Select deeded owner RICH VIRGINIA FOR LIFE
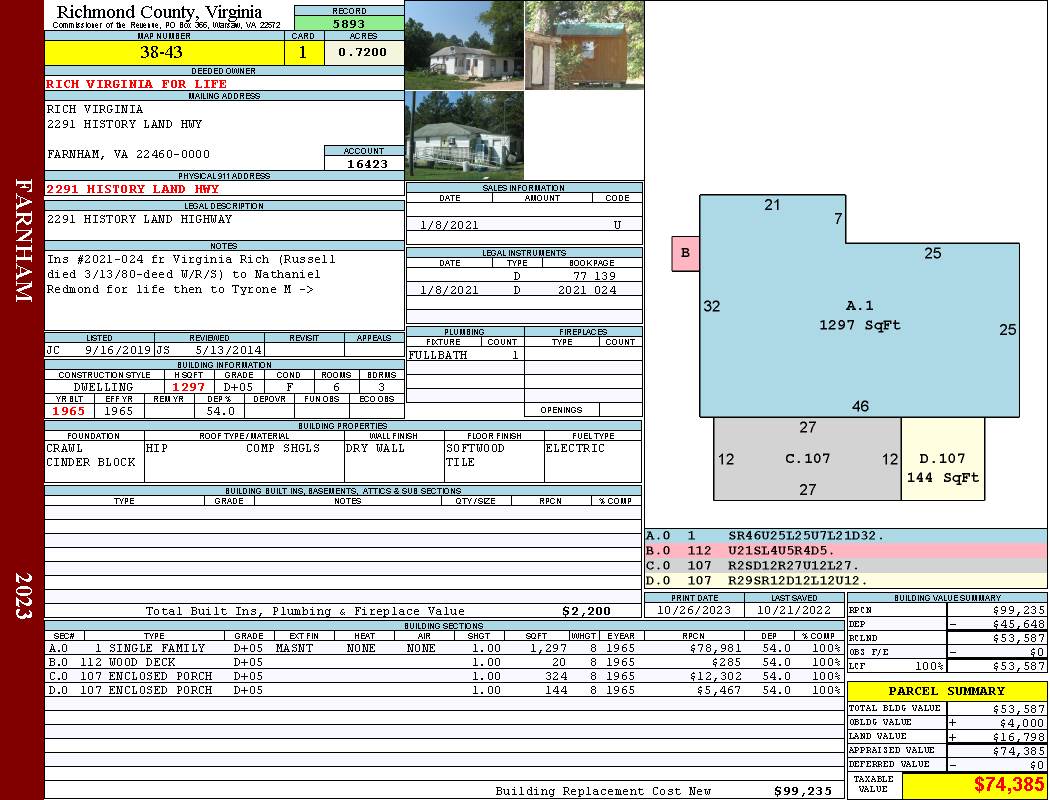1050x800 pixels. 137,84
